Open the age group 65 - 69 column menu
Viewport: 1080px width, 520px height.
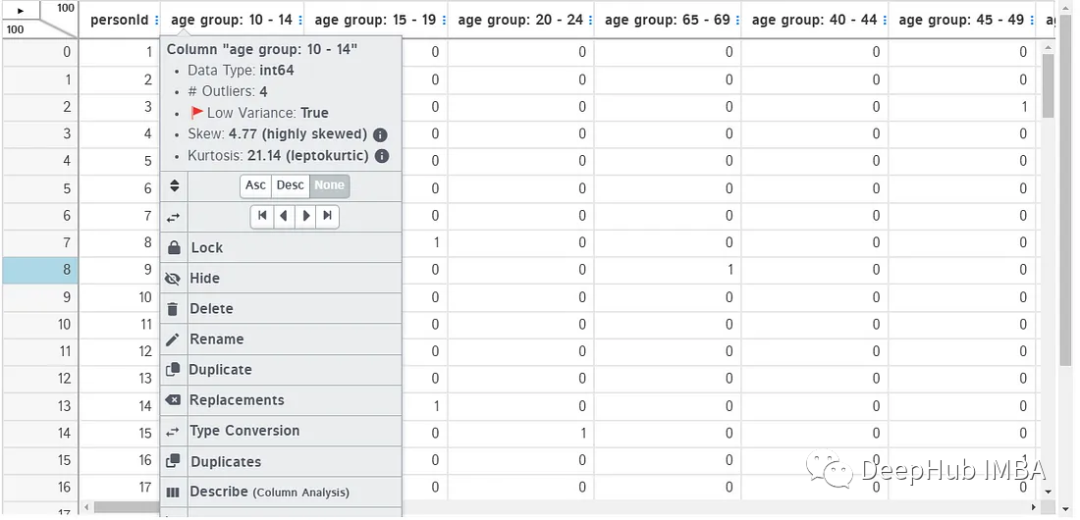[x=737, y=21]
